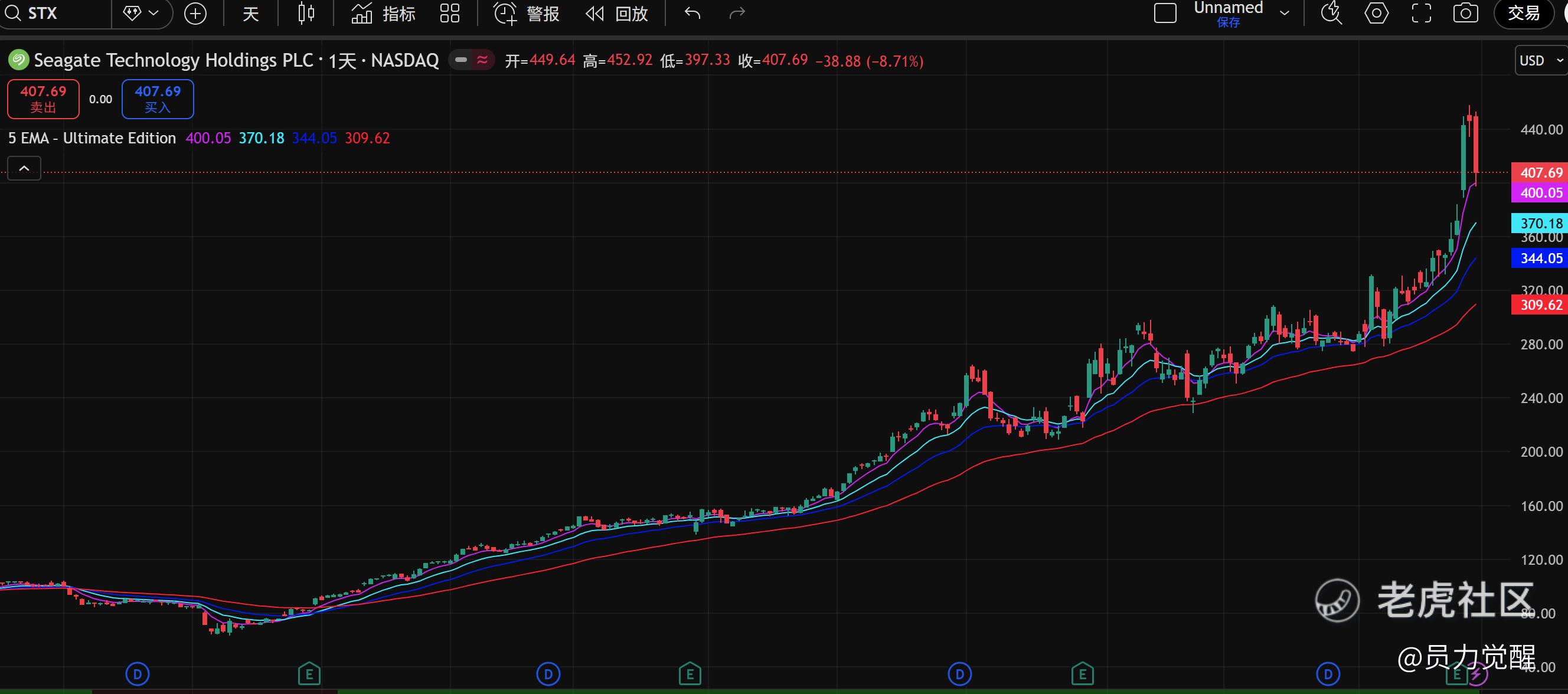1568x694 pixels.
Task: Toggle the layout square checkbox icon
Action: (1165, 14)
